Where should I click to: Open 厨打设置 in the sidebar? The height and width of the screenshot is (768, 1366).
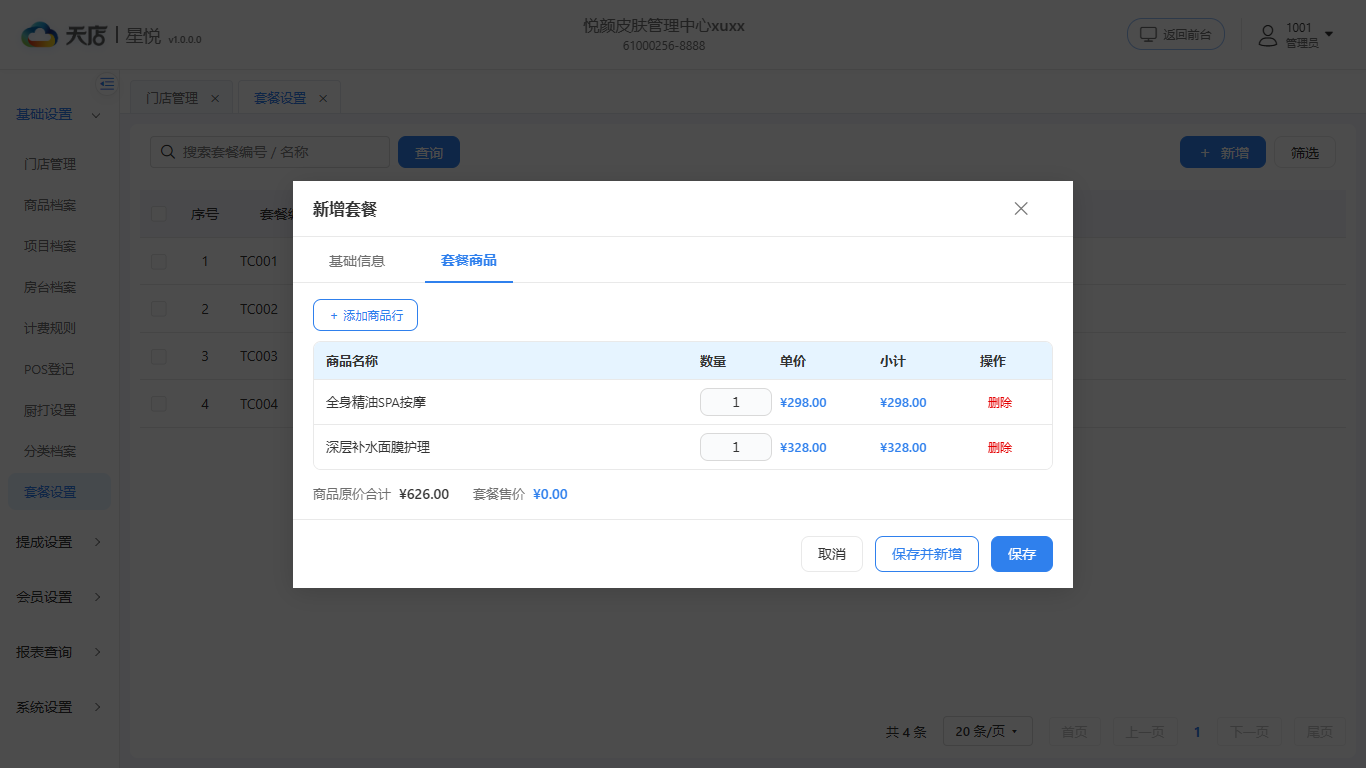[x=50, y=410]
